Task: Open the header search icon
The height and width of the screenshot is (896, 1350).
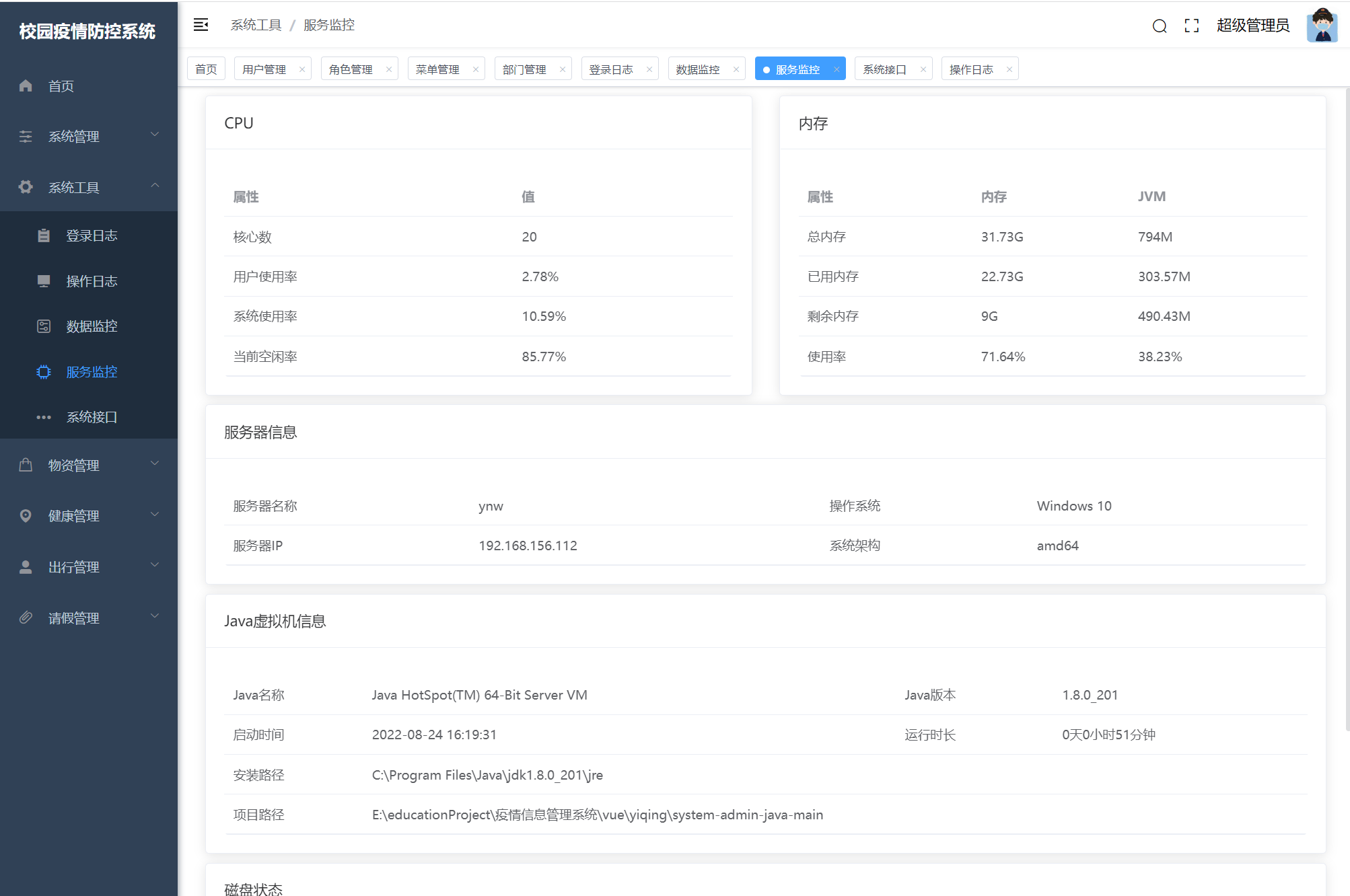Action: [x=1159, y=26]
